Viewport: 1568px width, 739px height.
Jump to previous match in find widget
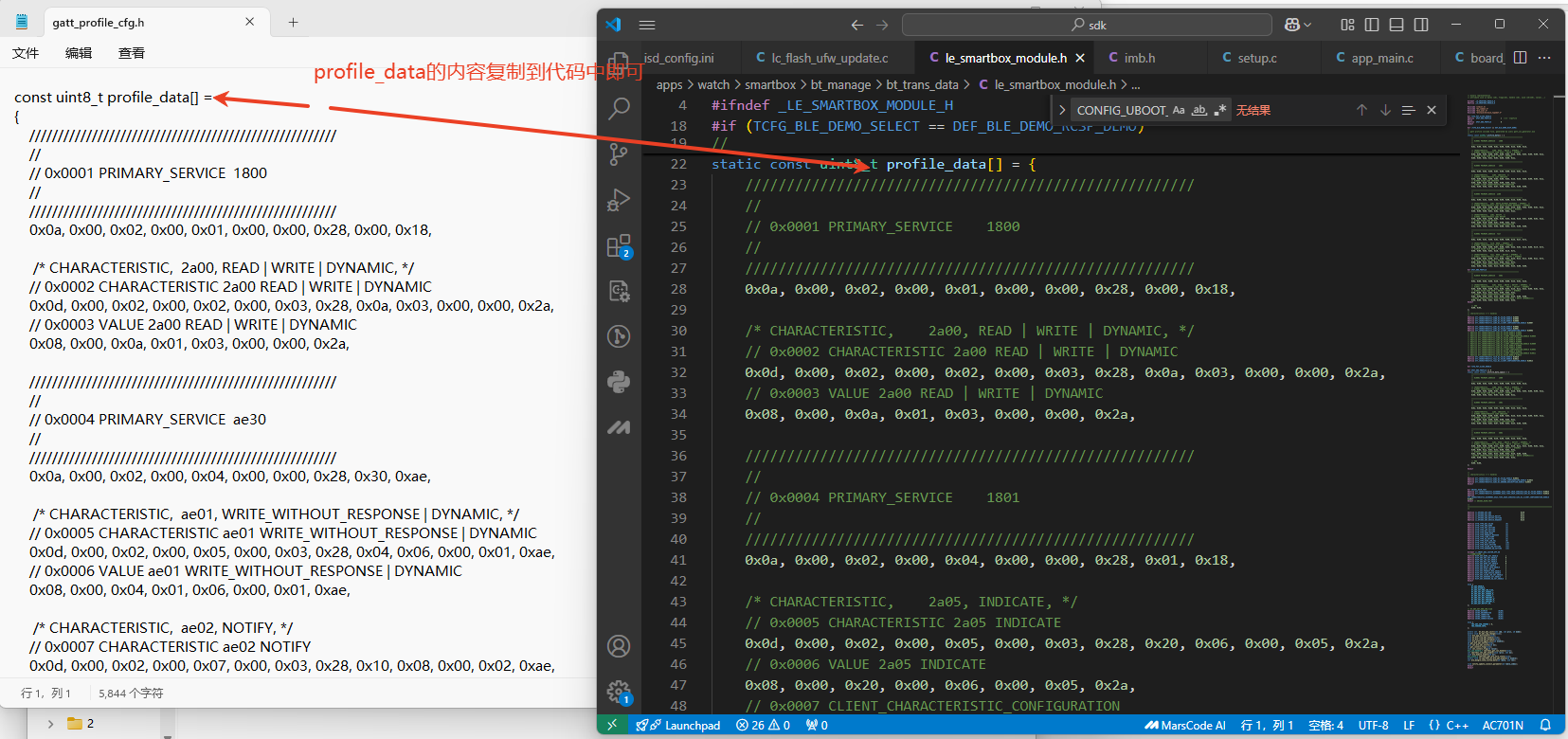tap(1361, 110)
